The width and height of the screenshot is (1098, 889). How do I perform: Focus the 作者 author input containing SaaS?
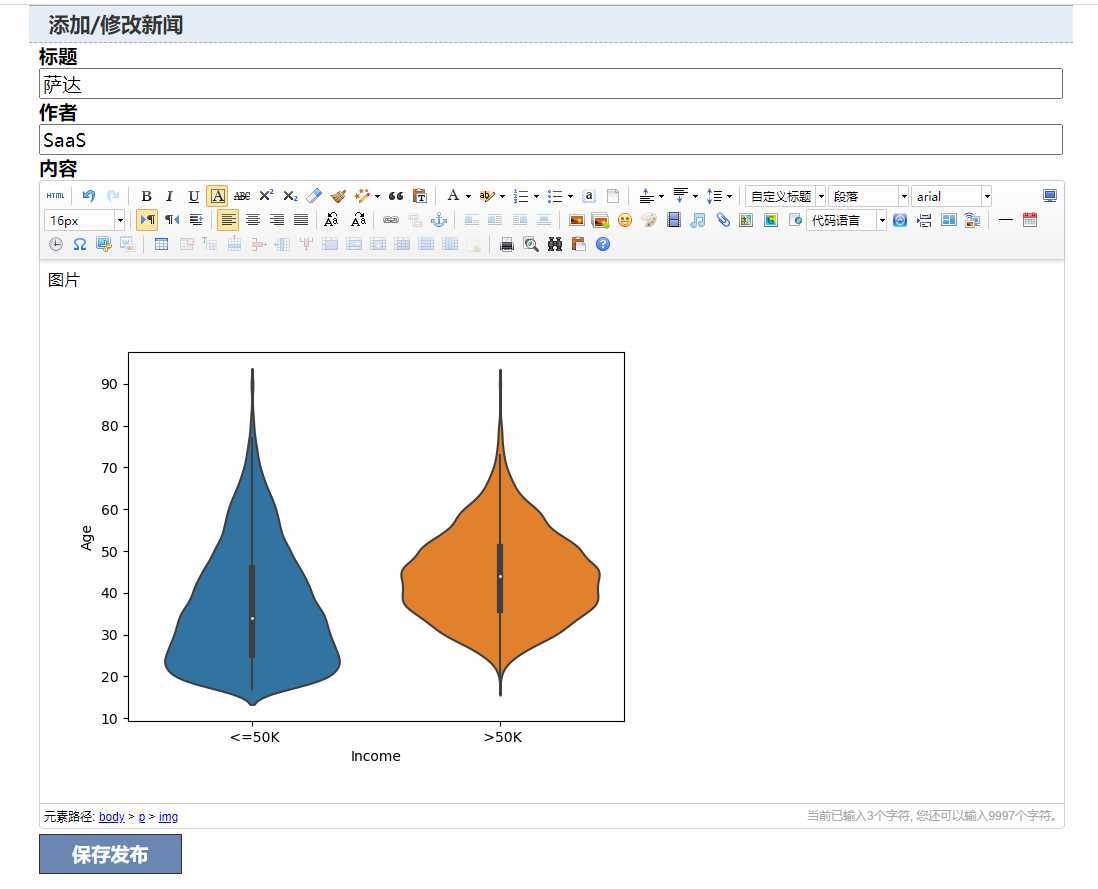coord(550,139)
